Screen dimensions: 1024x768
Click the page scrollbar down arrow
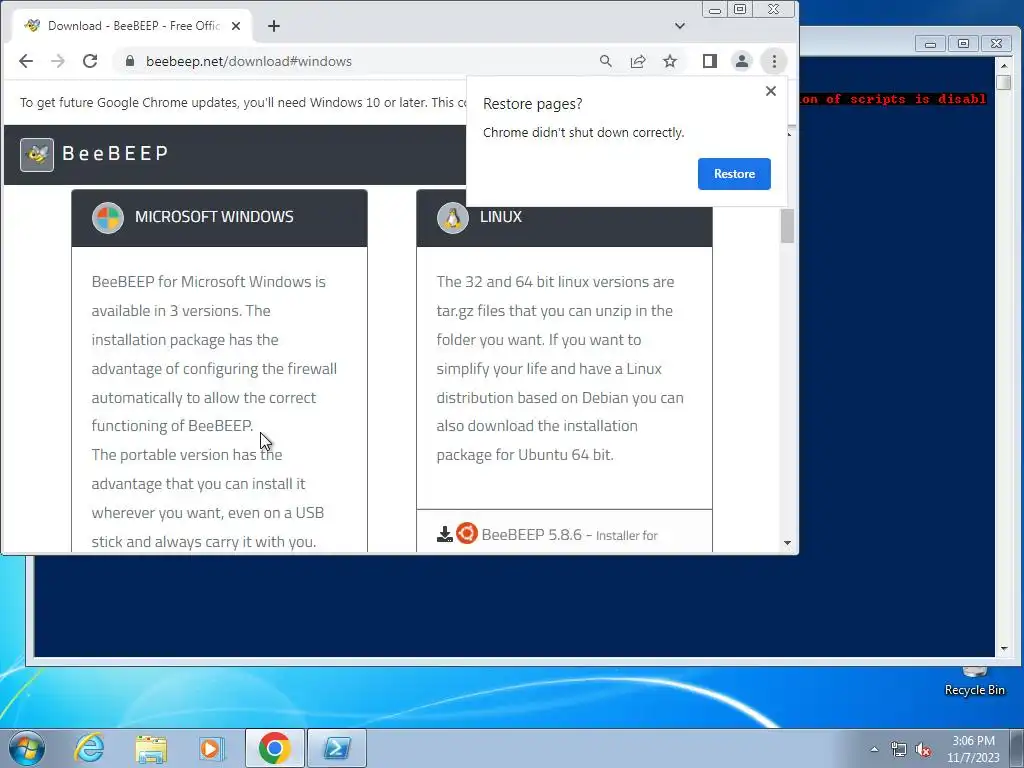coord(787,543)
